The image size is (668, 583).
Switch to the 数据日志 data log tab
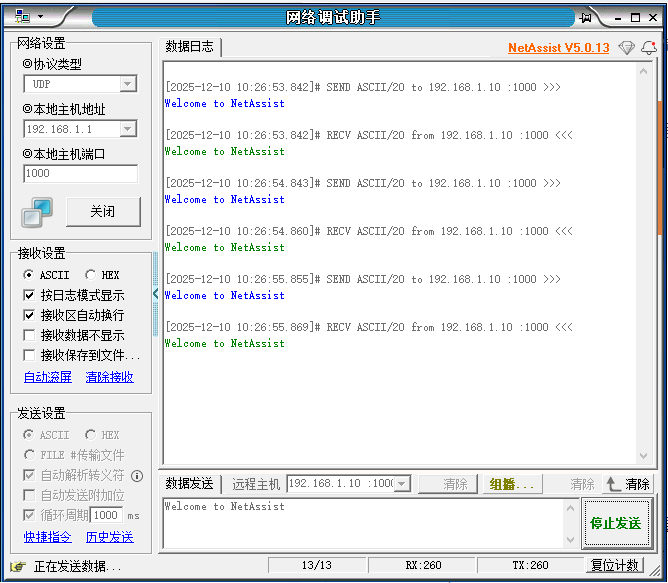pos(190,46)
